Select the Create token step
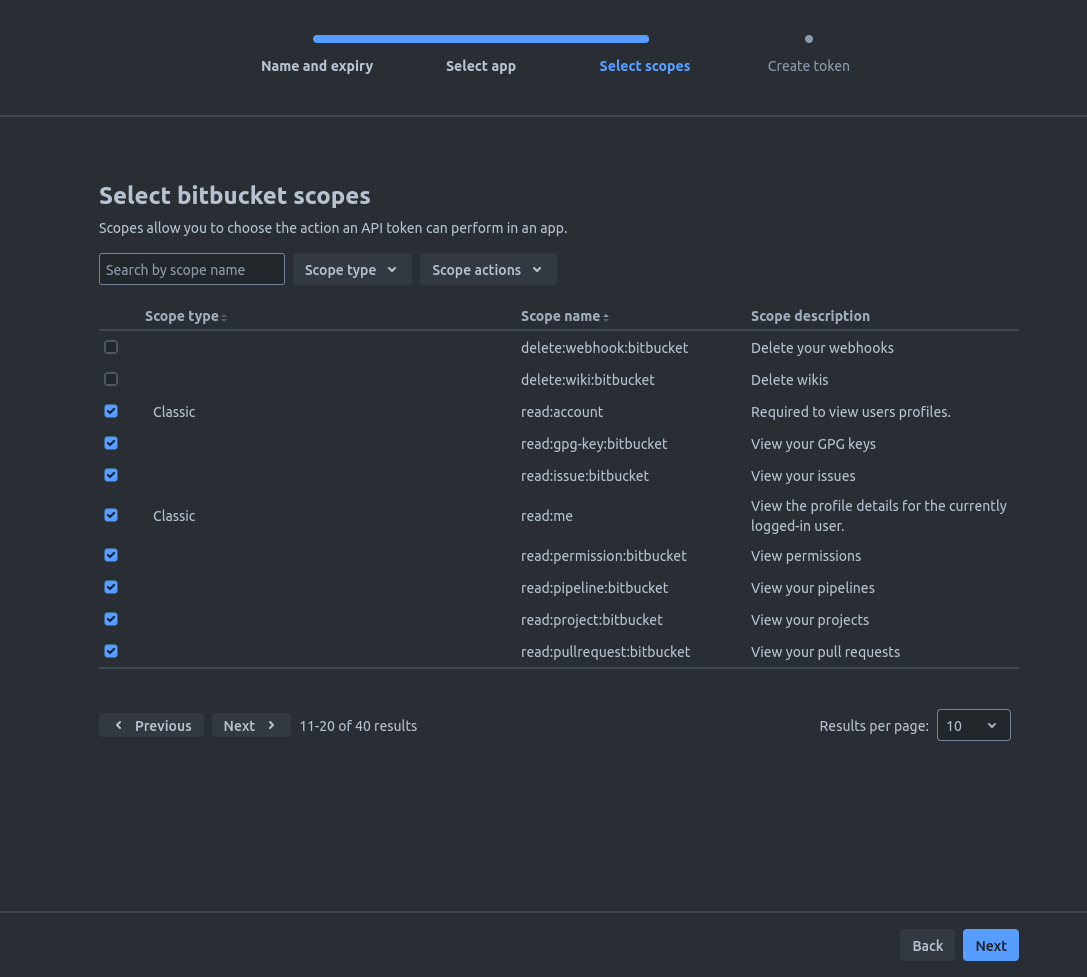This screenshot has width=1087, height=977. pos(808,66)
